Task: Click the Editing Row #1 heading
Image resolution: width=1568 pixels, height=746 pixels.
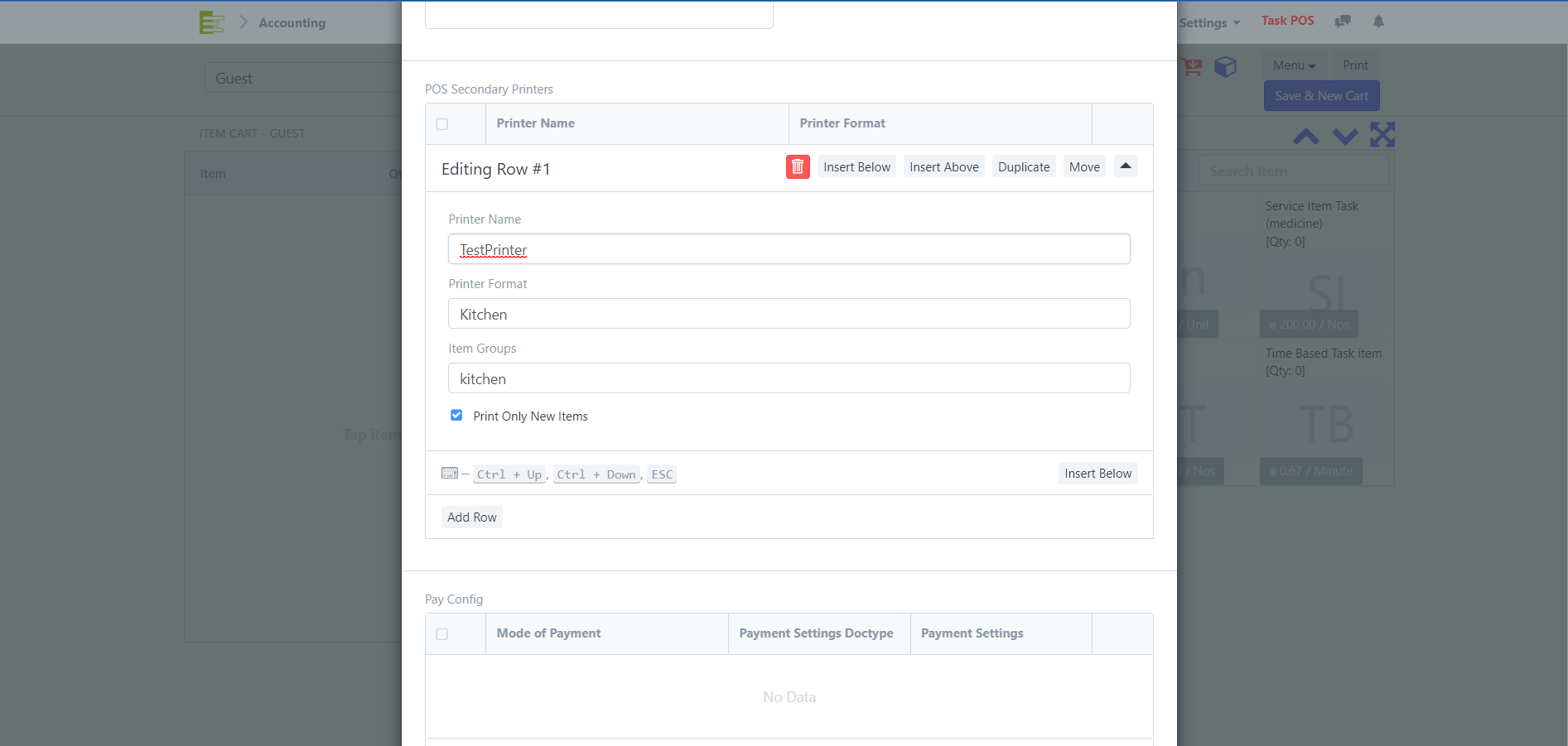Action: [495, 168]
